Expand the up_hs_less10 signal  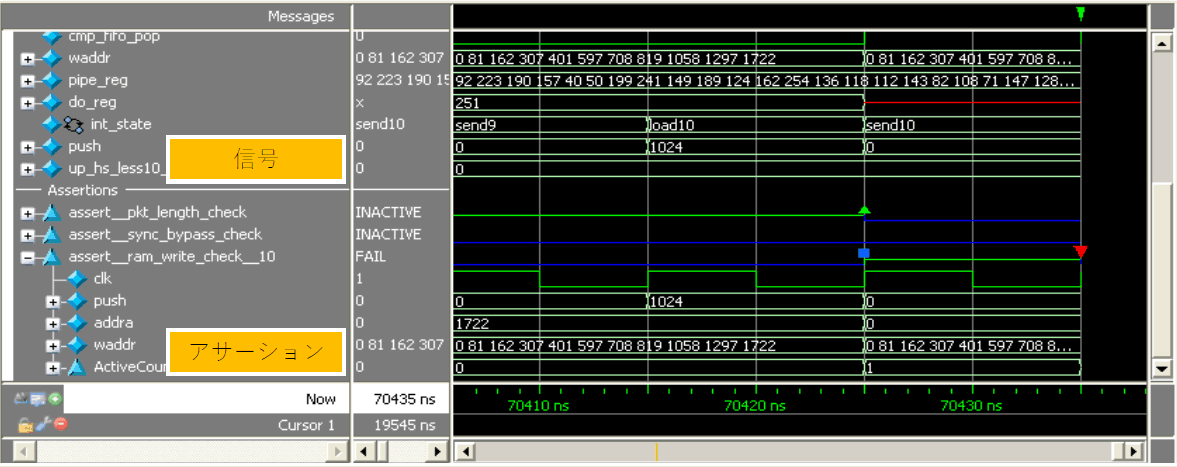pyautogui.click(x=28, y=169)
